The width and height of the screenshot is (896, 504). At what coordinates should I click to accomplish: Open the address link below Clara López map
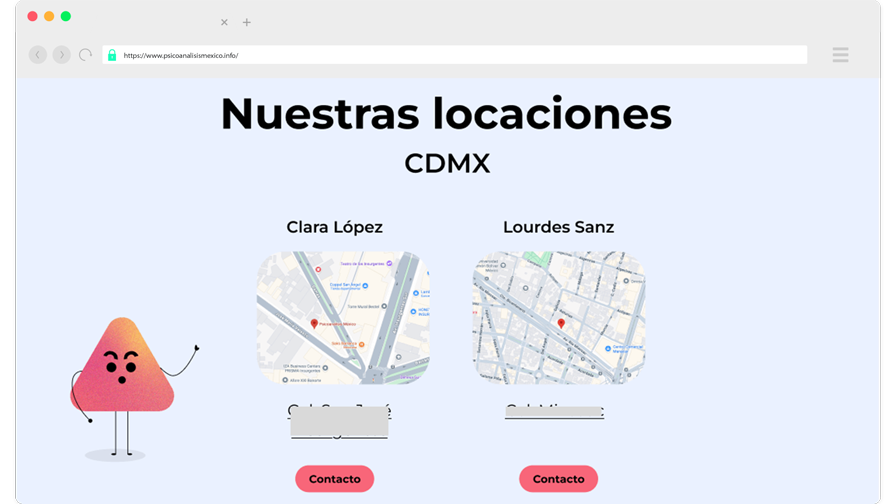[339, 421]
